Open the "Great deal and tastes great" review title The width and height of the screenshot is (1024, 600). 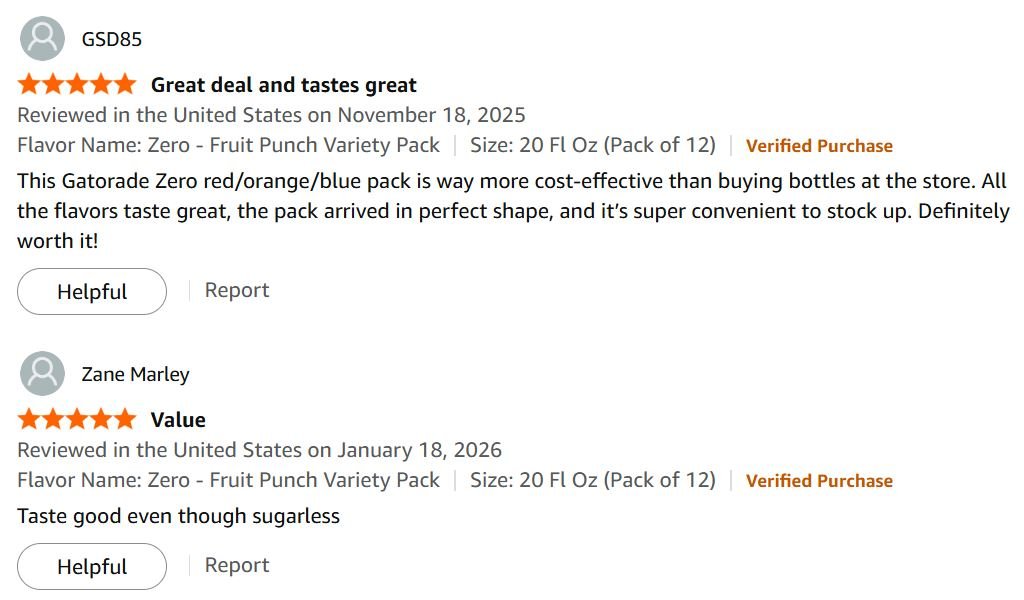coord(283,85)
